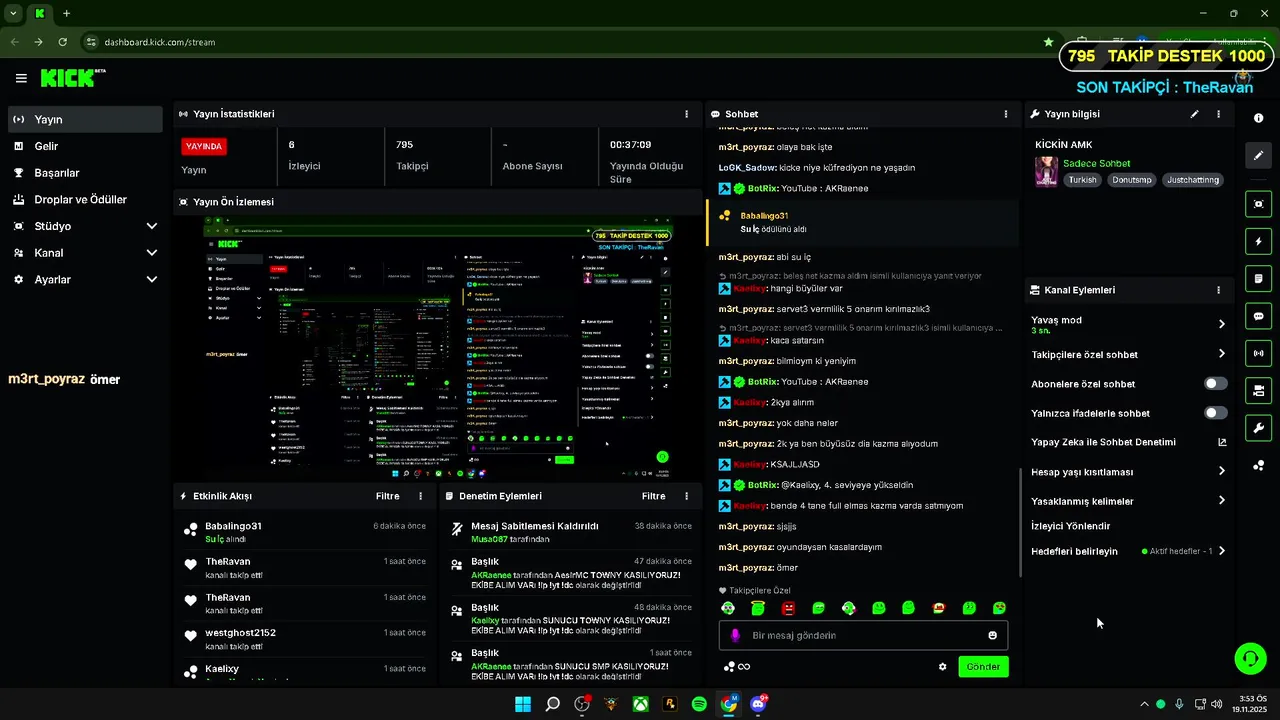Click the pencil edit-layout icon in right sidebar
The height and width of the screenshot is (720, 1280).
(x=1258, y=156)
